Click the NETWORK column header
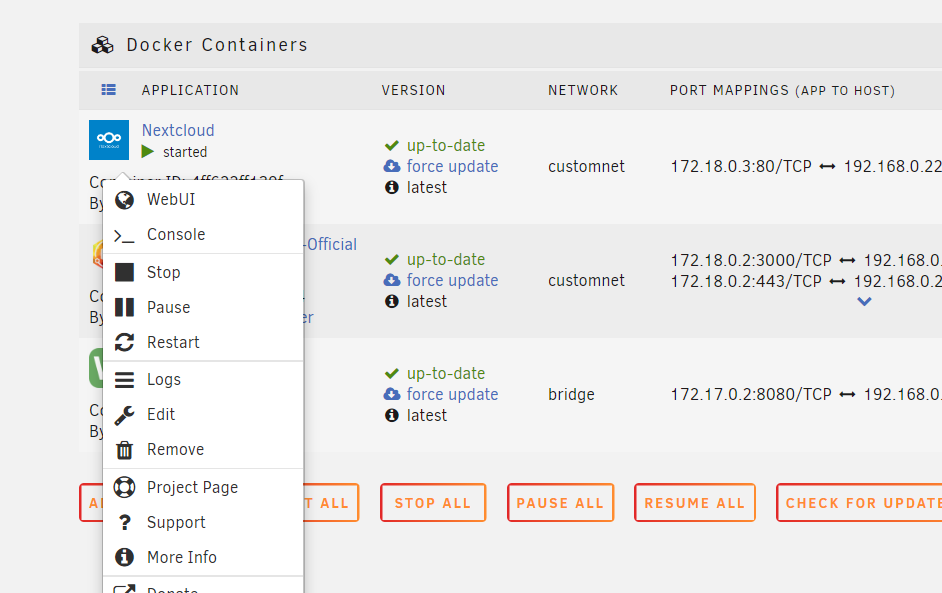The image size is (942, 593). [583, 90]
